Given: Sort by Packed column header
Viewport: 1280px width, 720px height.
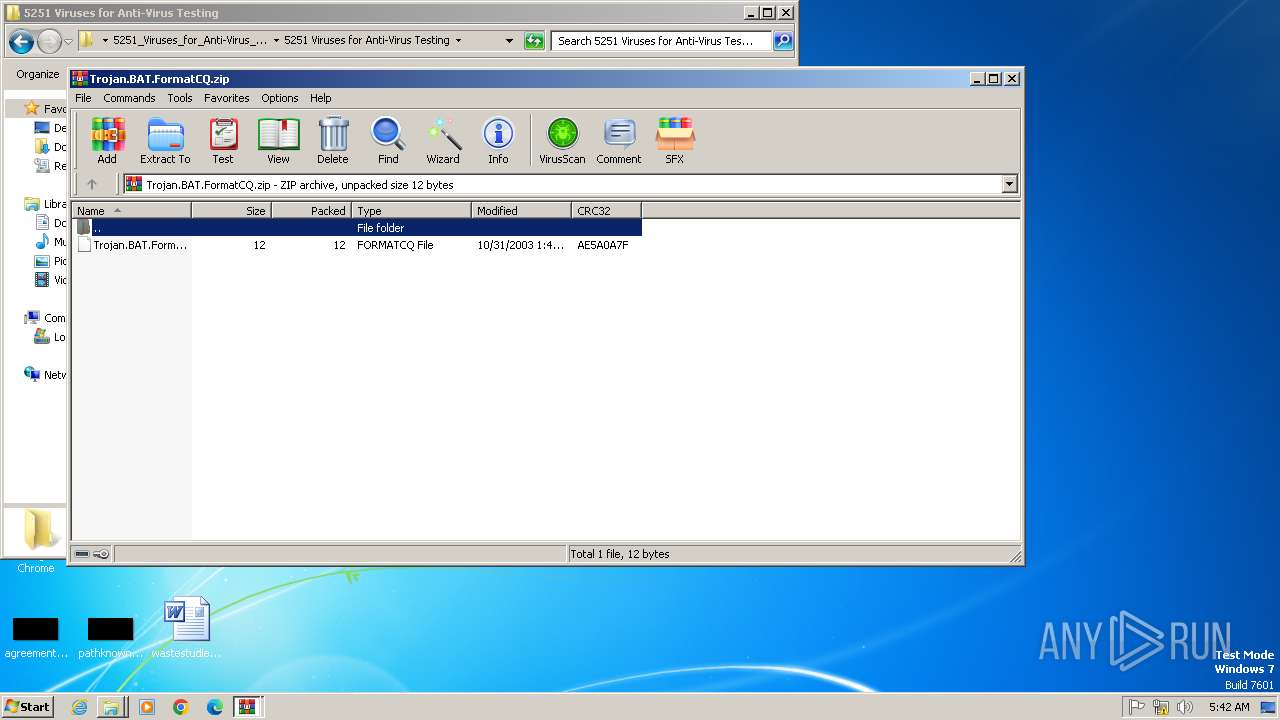Looking at the screenshot, I should point(312,210).
